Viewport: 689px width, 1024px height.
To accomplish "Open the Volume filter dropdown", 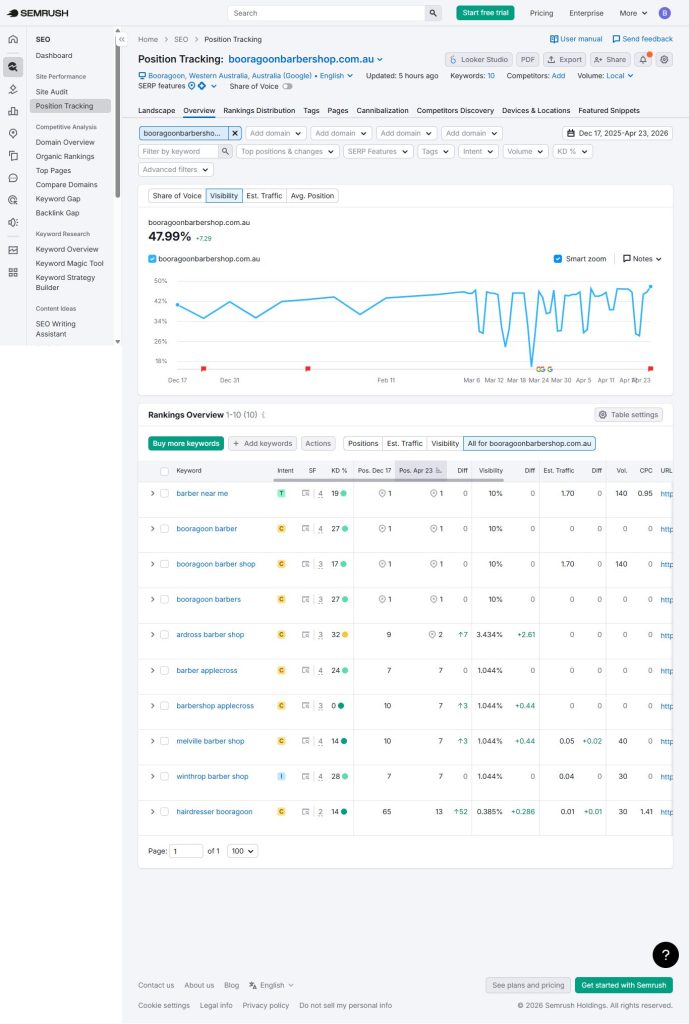I will point(526,152).
